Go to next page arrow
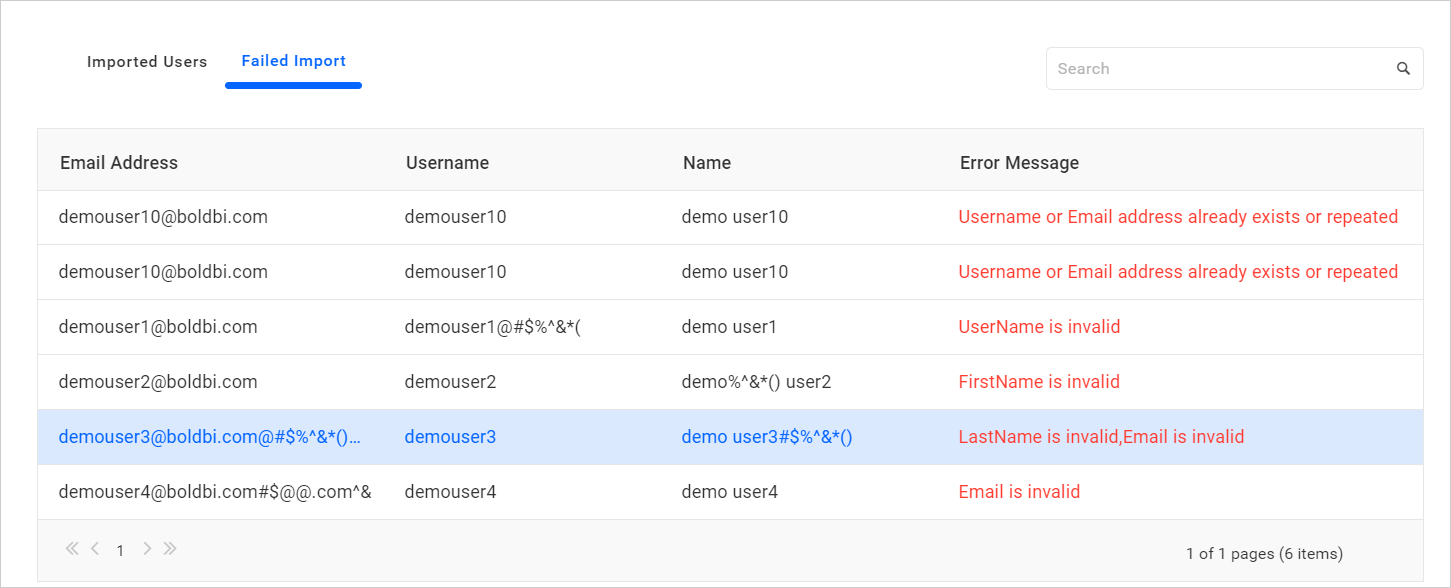Image resolution: width=1451 pixels, height=588 pixels. click(x=147, y=549)
